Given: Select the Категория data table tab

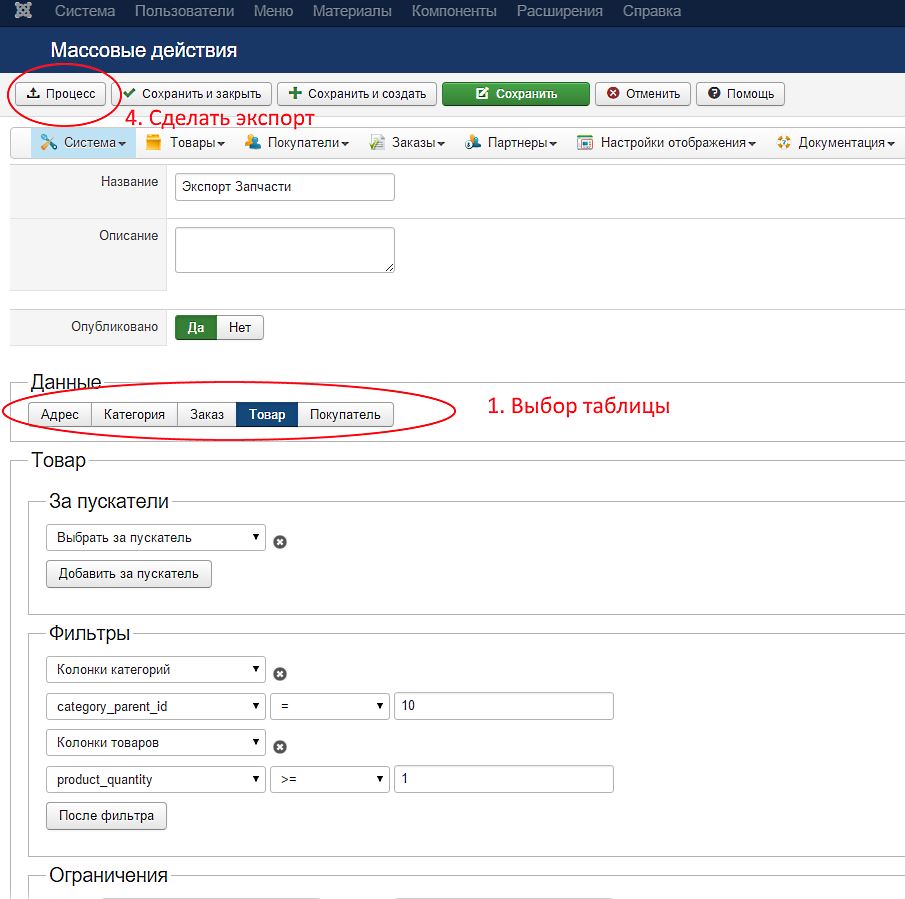Looking at the screenshot, I should [x=134, y=414].
